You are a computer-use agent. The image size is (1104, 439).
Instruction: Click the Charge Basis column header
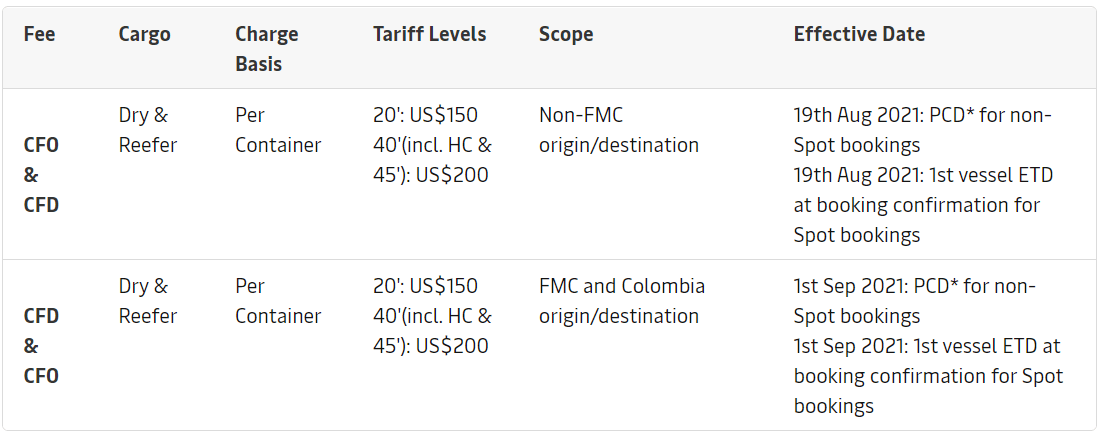click(266, 48)
